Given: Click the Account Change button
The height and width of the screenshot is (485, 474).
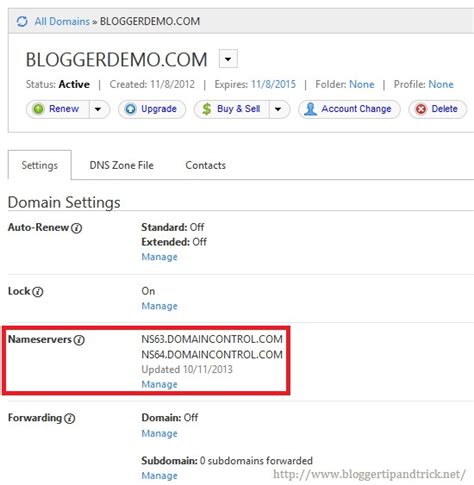Looking at the screenshot, I should [x=349, y=109].
